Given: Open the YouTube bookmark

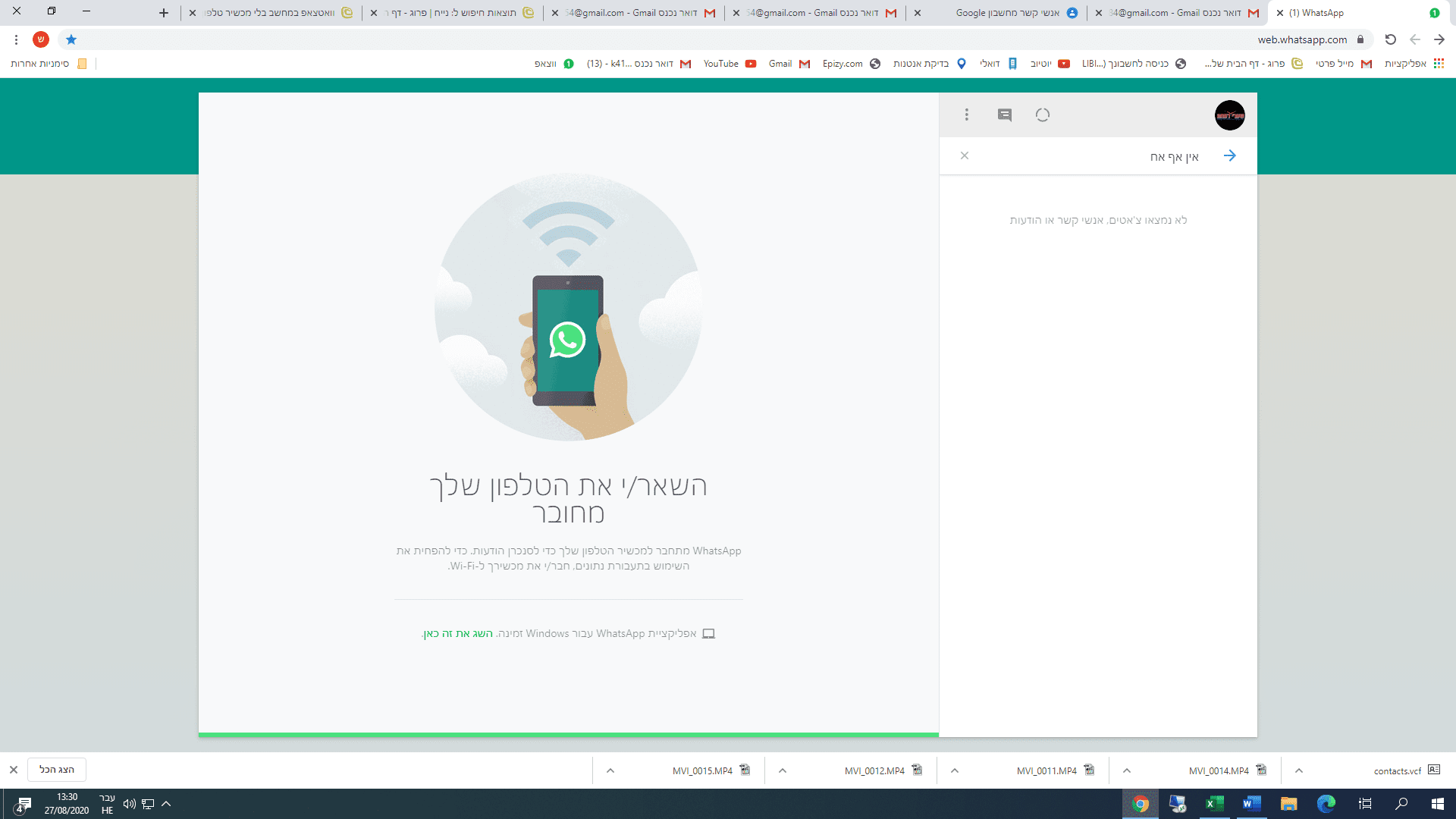Looking at the screenshot, I should 729,64.
